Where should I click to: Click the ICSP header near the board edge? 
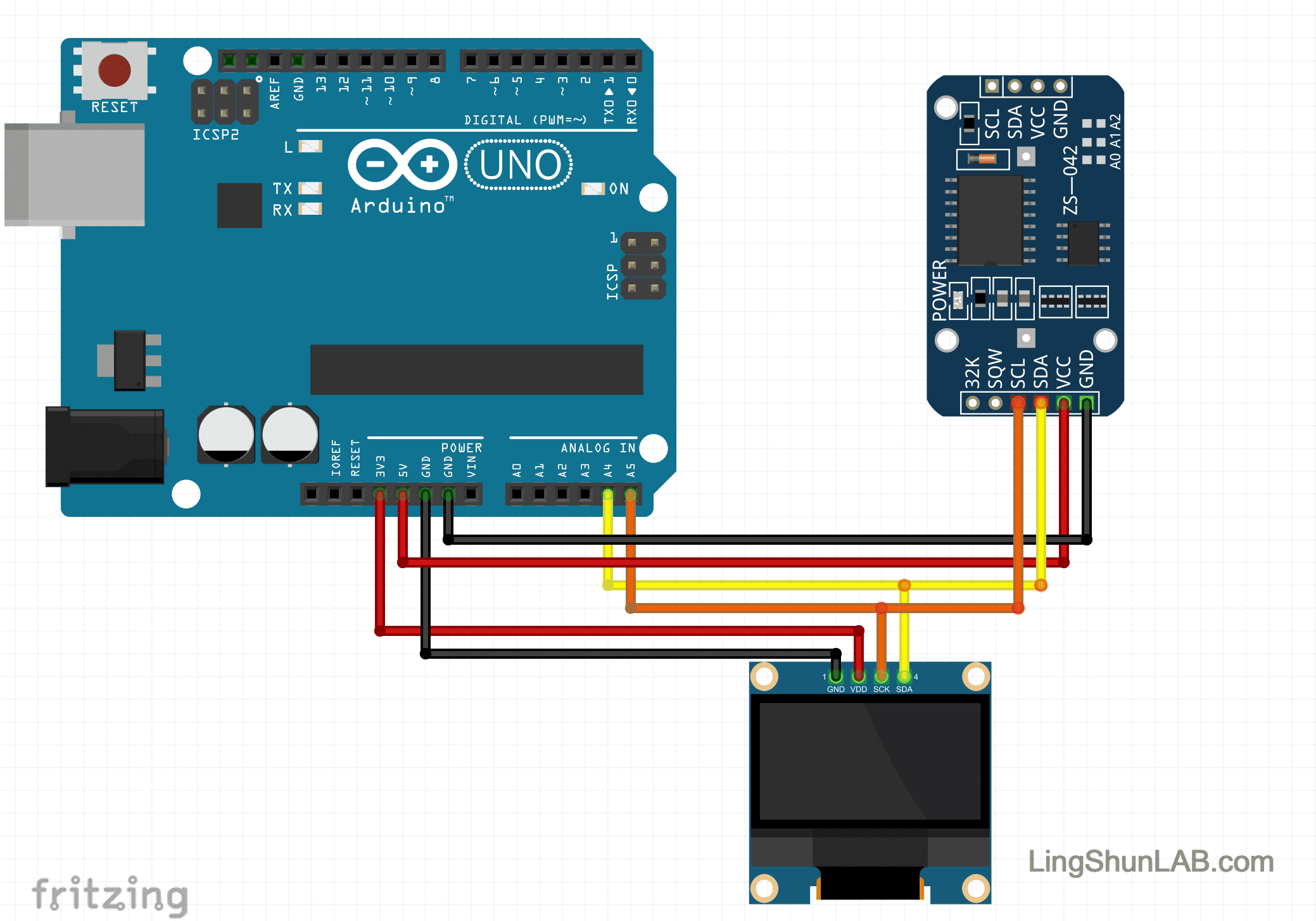point(643,265)
